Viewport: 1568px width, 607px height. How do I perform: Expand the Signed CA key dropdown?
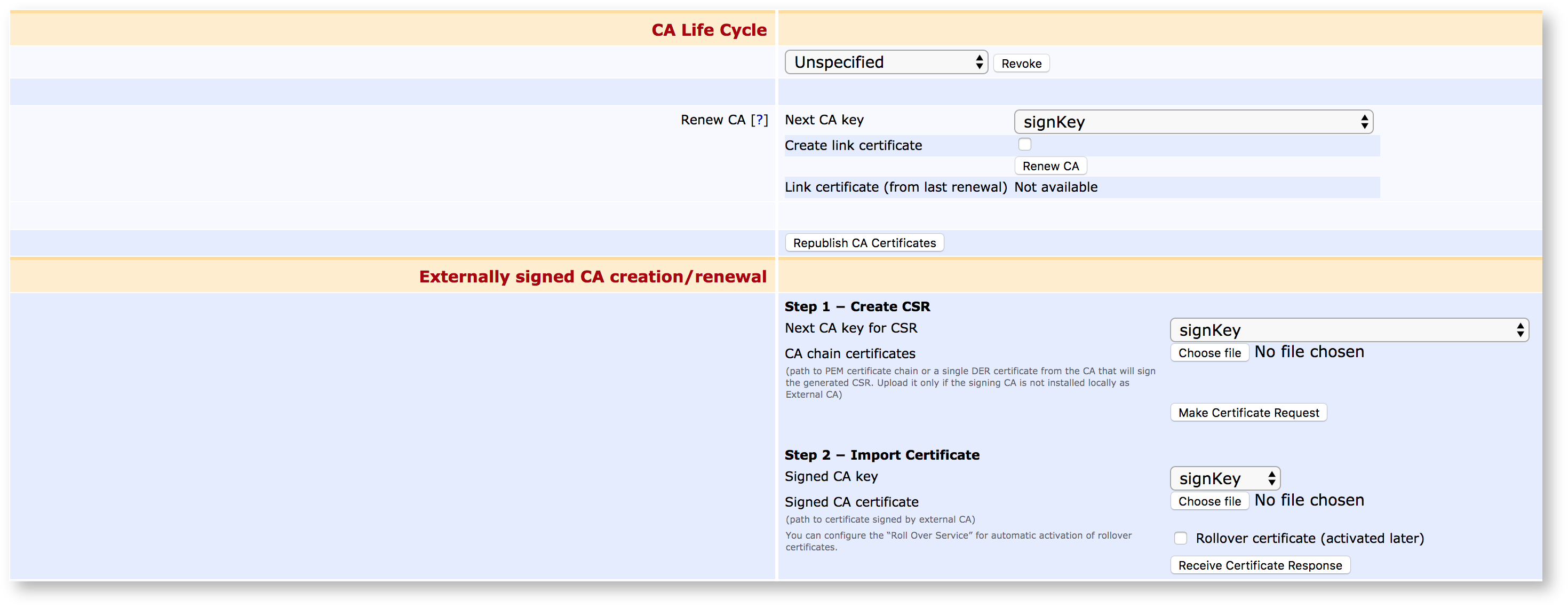pyautogui.click(x=1225, y=478)
